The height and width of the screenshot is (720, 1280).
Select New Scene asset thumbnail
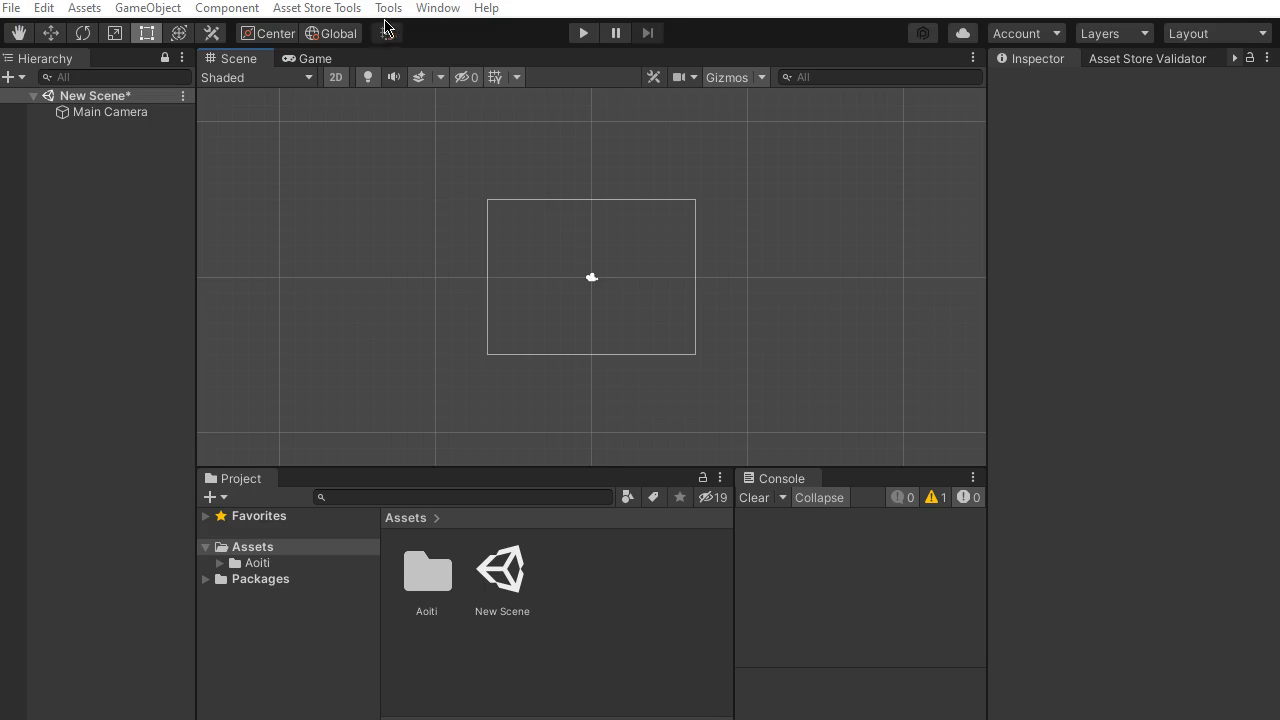pos(501,570)
